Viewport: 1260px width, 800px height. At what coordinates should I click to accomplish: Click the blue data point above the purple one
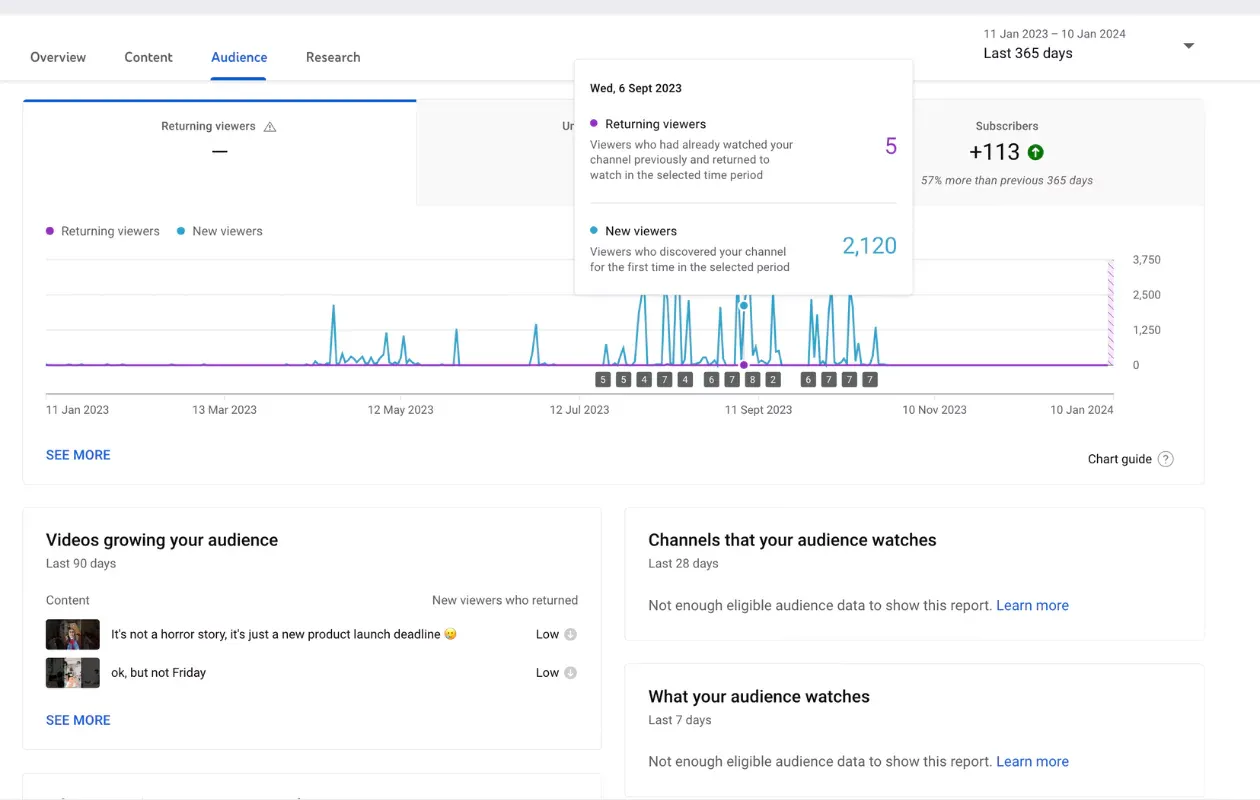click(x=743, y=306)
